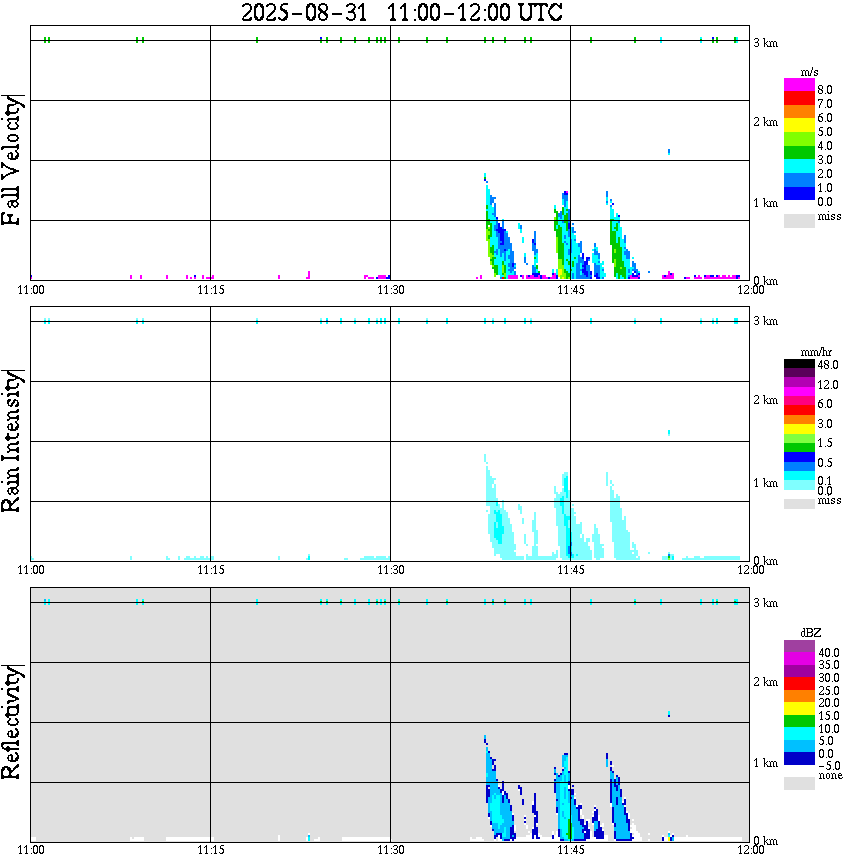Pick the black swatch in the mm/hr legend

point(799,364)
